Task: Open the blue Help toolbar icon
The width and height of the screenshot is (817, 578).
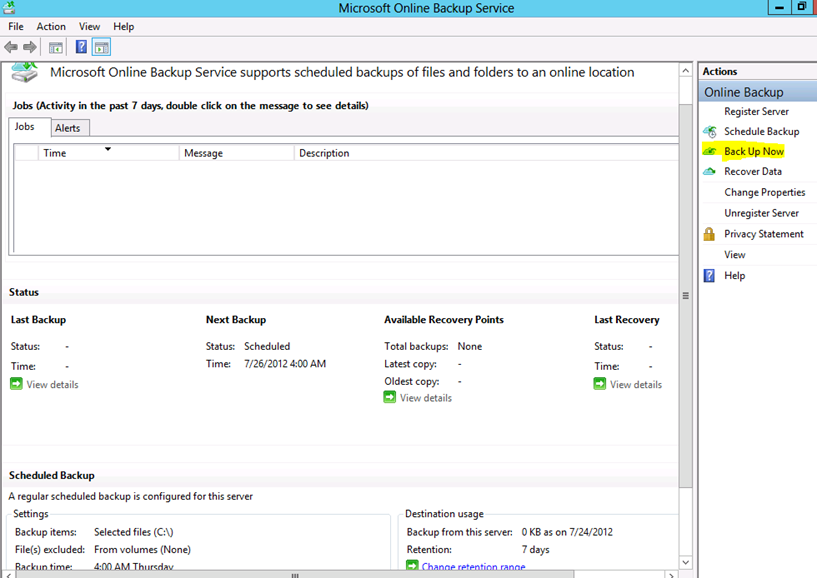Action: 81,47
